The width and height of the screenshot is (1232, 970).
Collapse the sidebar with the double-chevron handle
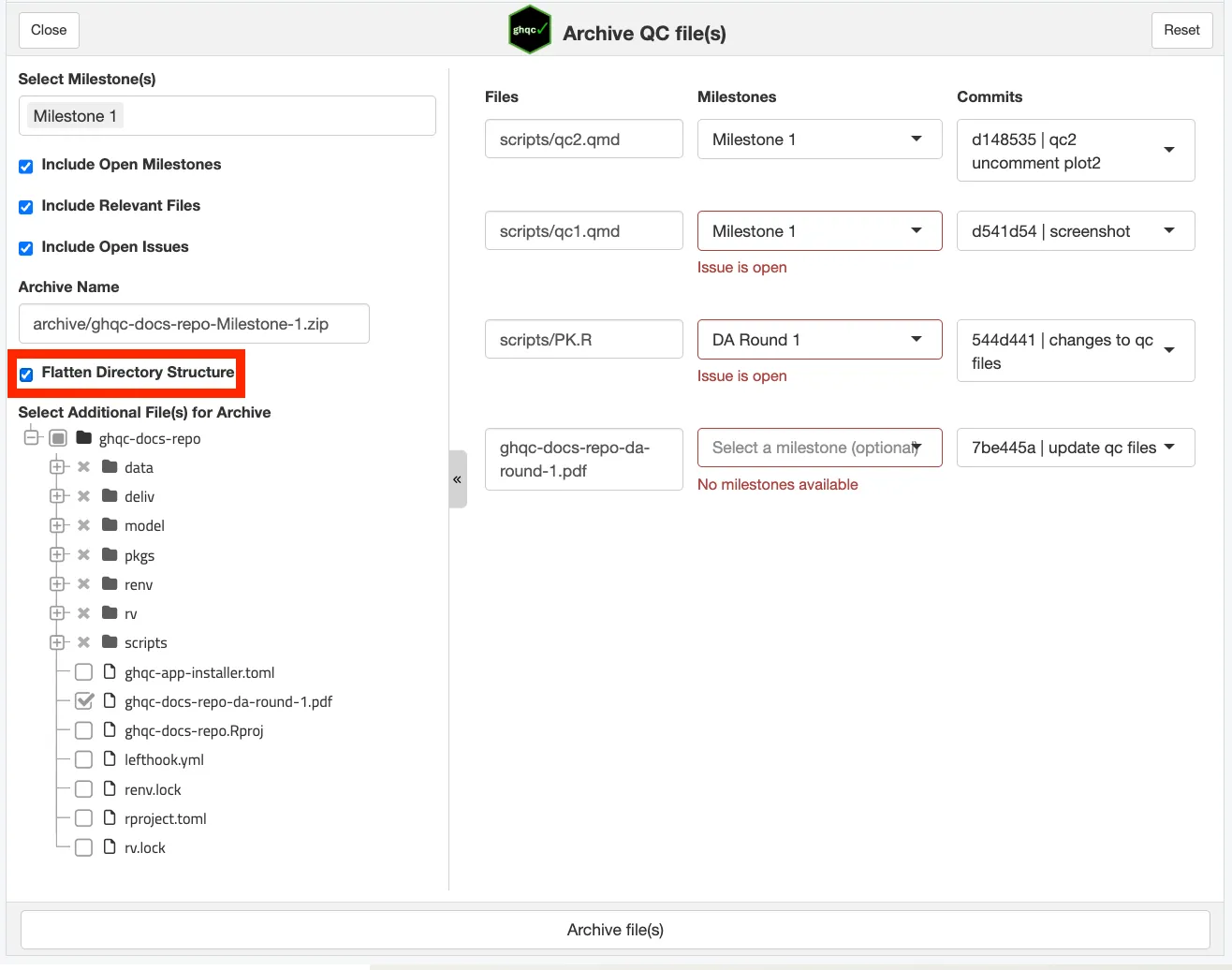[x=457, y=479]
